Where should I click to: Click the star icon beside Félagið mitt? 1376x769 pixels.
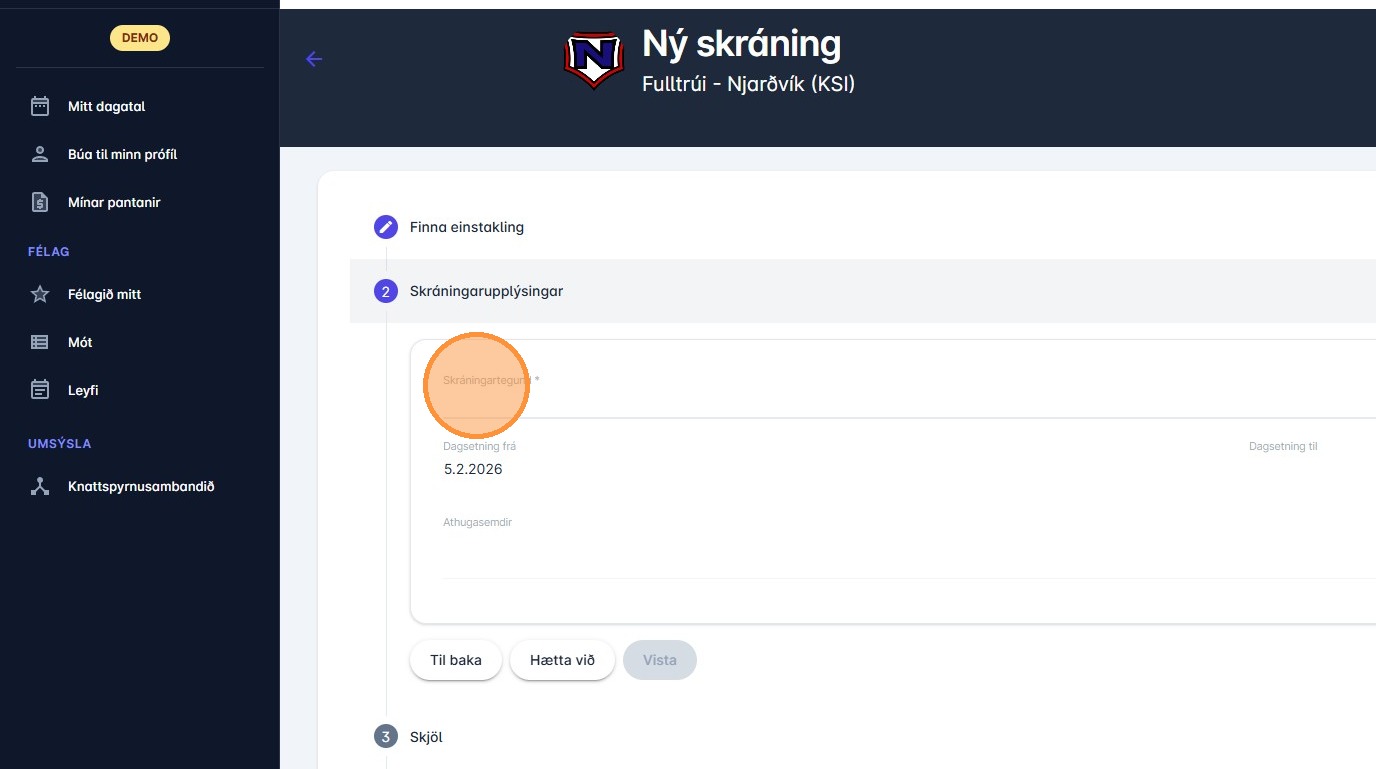click(40, 294)
